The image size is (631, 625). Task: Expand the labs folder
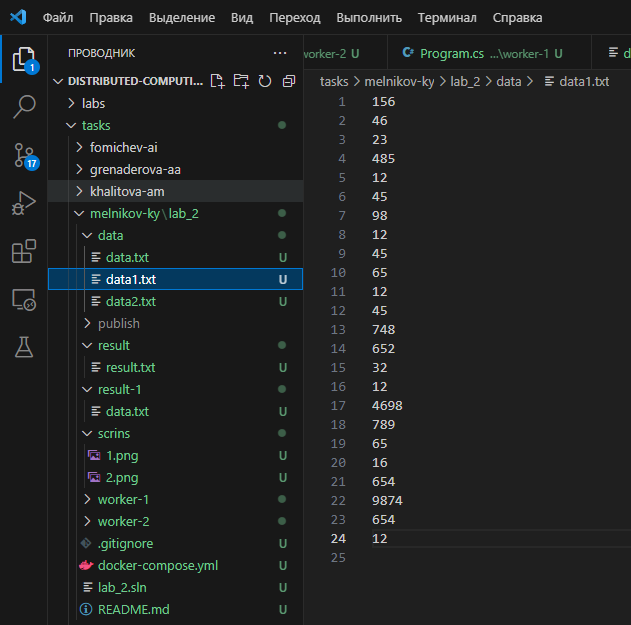click(x=93, y=103)
